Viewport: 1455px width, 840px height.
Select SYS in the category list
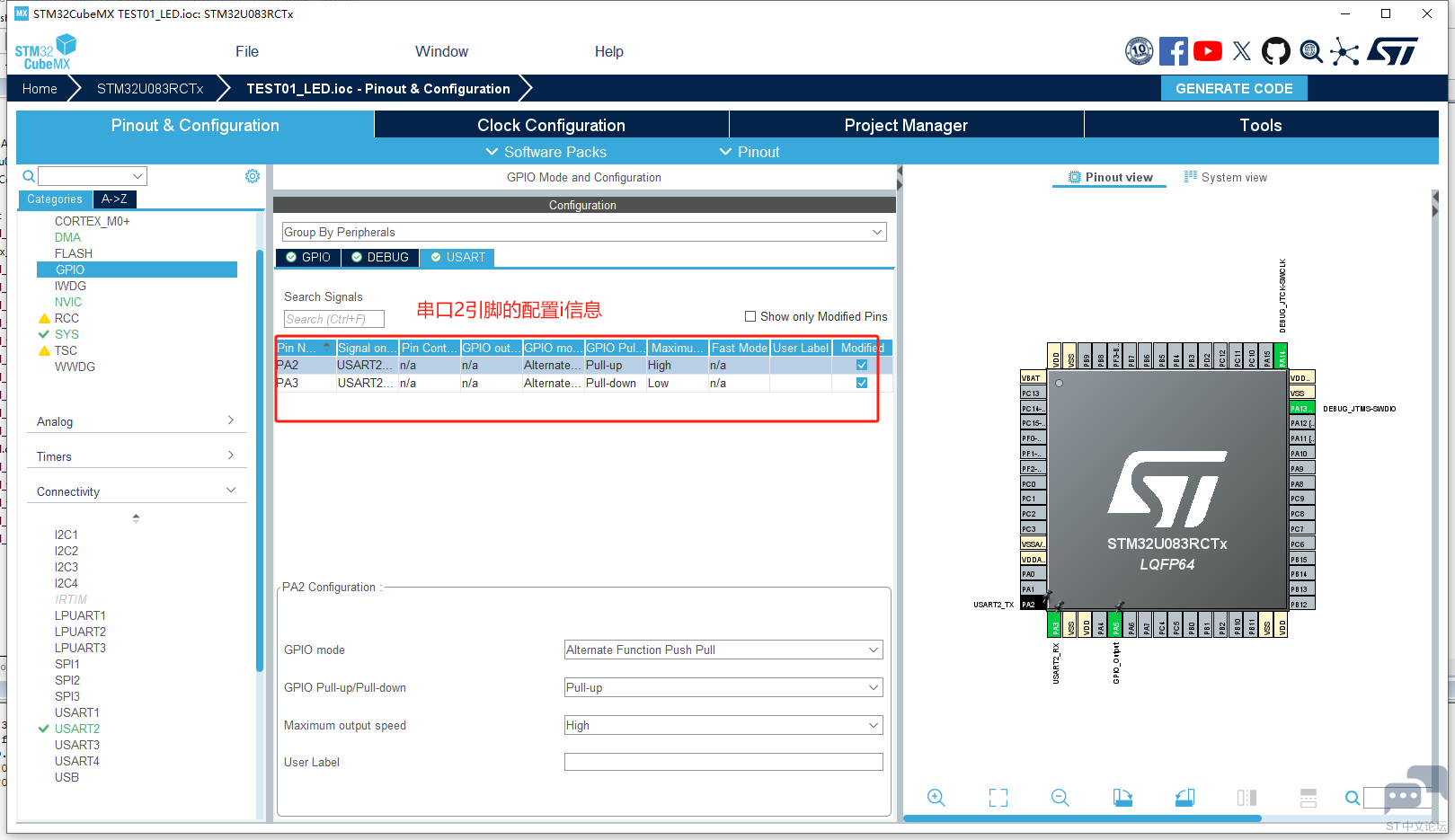tap(67, 334)
